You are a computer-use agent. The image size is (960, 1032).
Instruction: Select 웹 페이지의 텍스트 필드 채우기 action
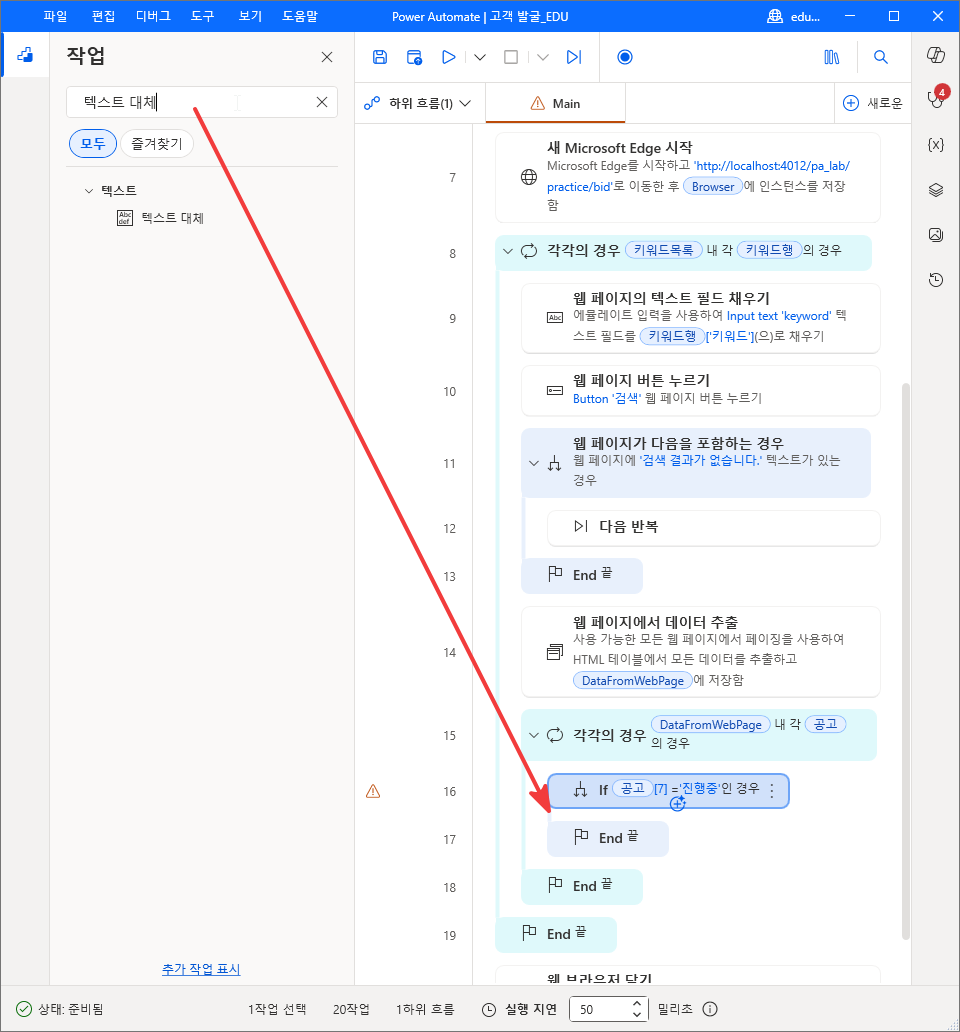pos(701,319)
